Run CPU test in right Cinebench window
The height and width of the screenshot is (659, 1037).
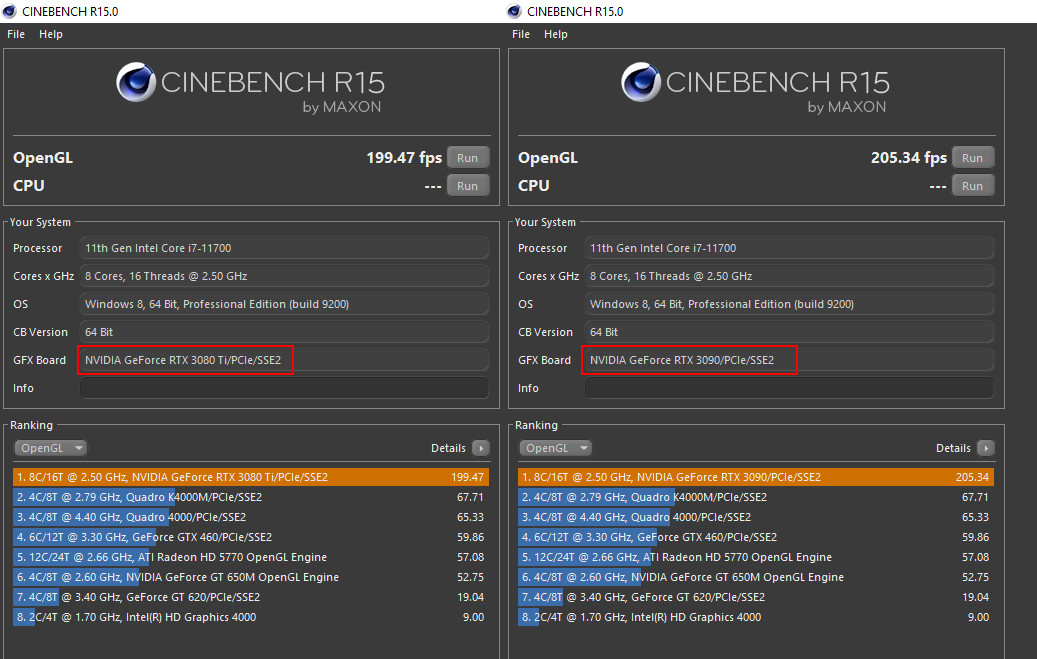(x=972, y=186)
